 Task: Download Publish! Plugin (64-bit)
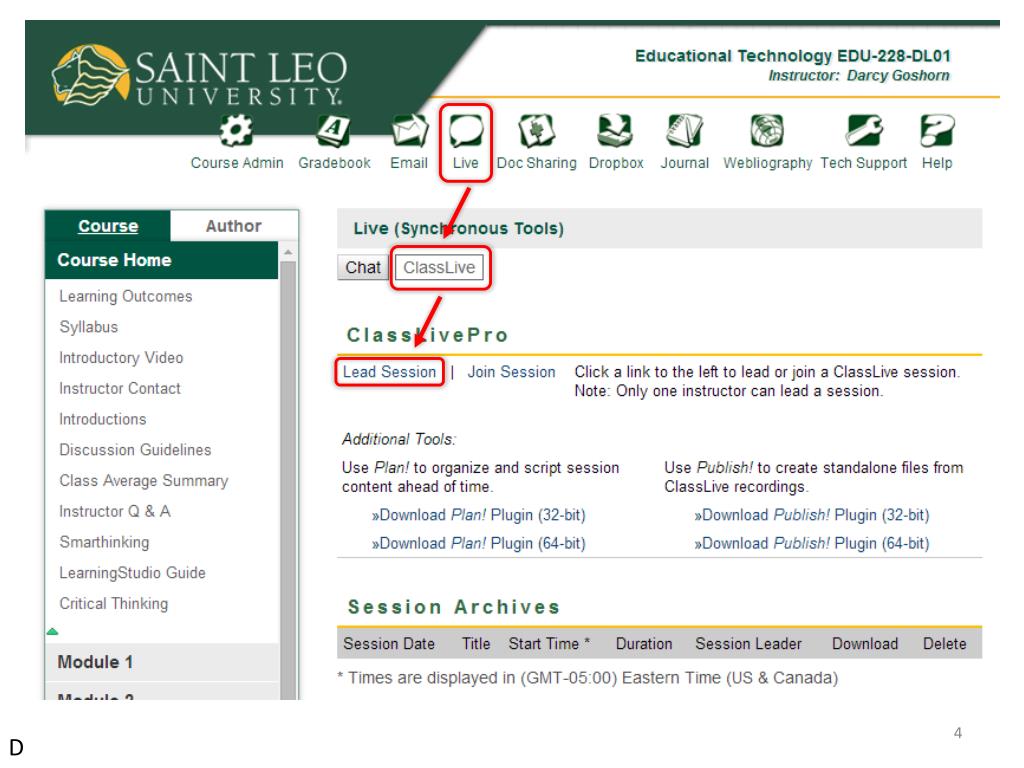812,543
